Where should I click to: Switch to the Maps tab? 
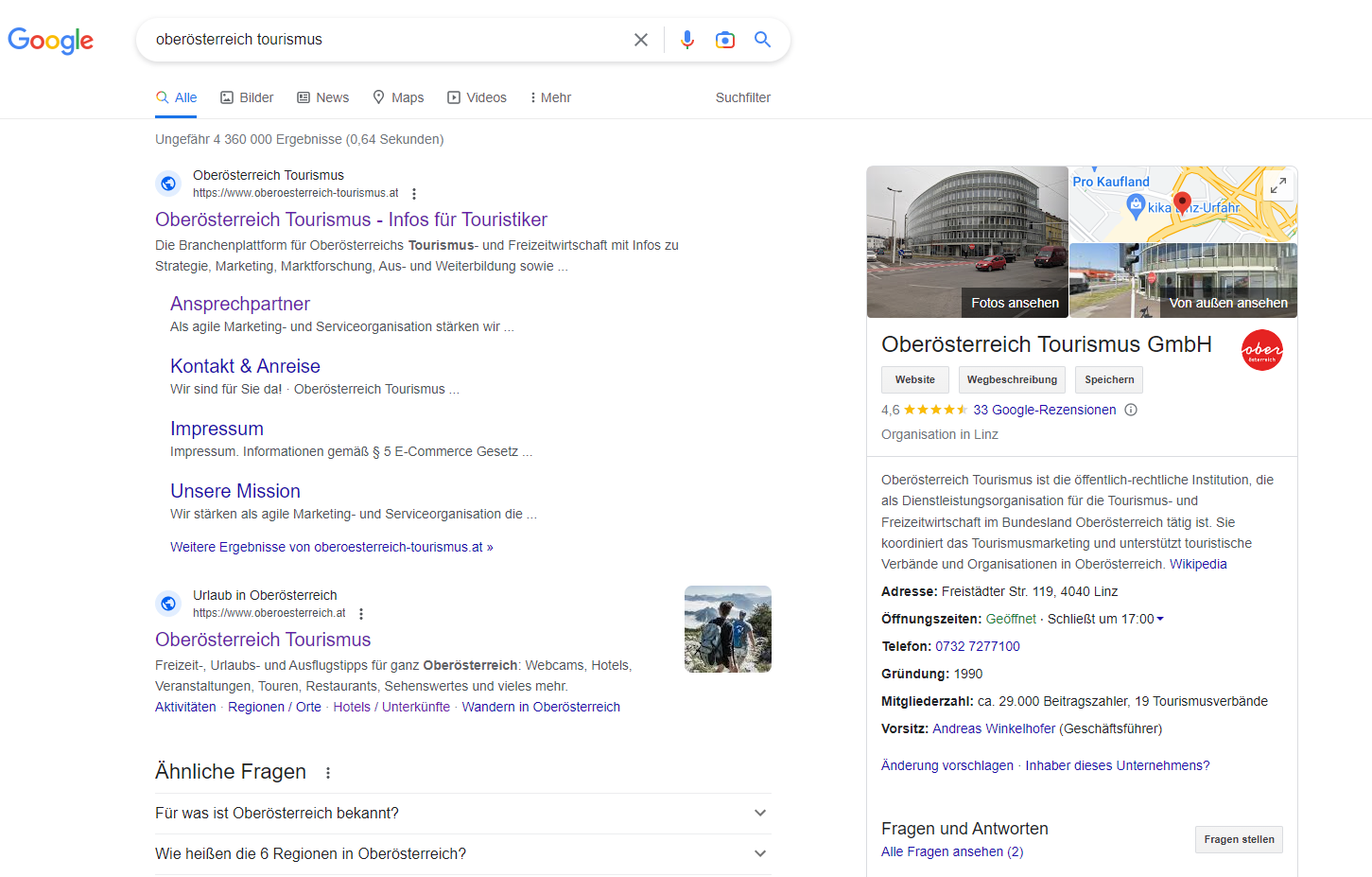coord(398,97)
